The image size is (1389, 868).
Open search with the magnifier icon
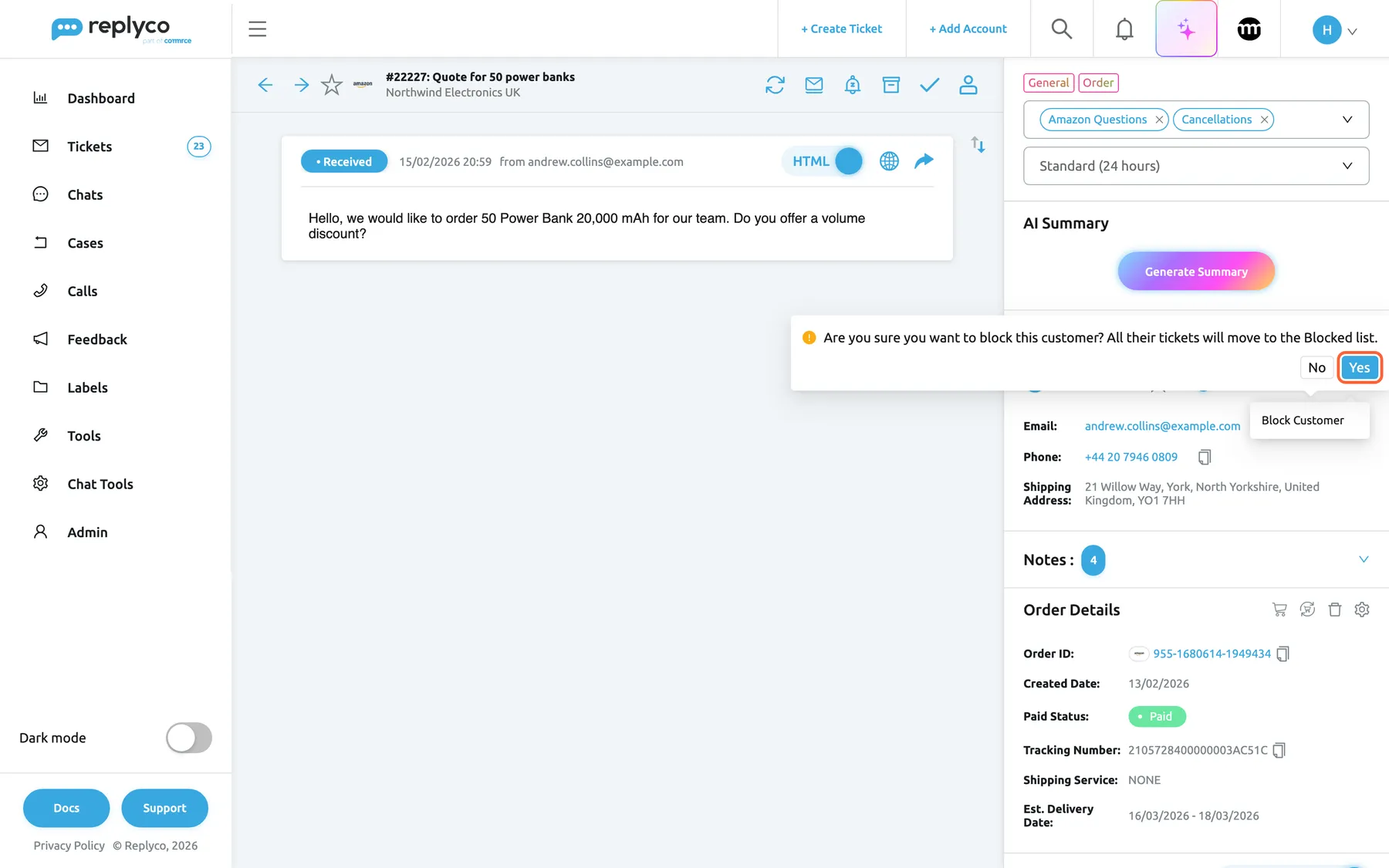tap(1062, 29)
